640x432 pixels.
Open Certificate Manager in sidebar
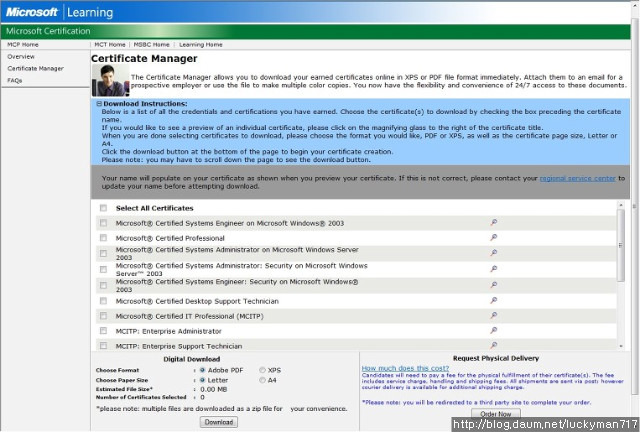point(36,68)
